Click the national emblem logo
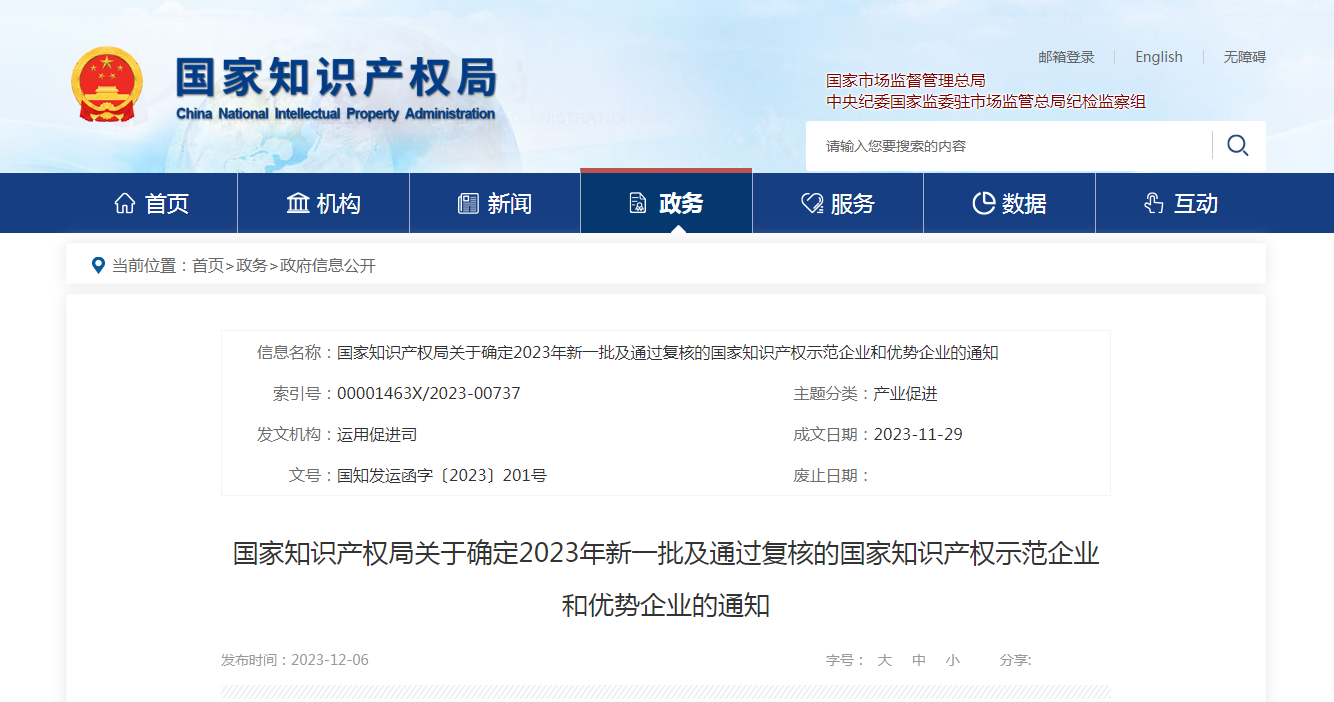This screenshot has width=1334, height=702. 108,84
